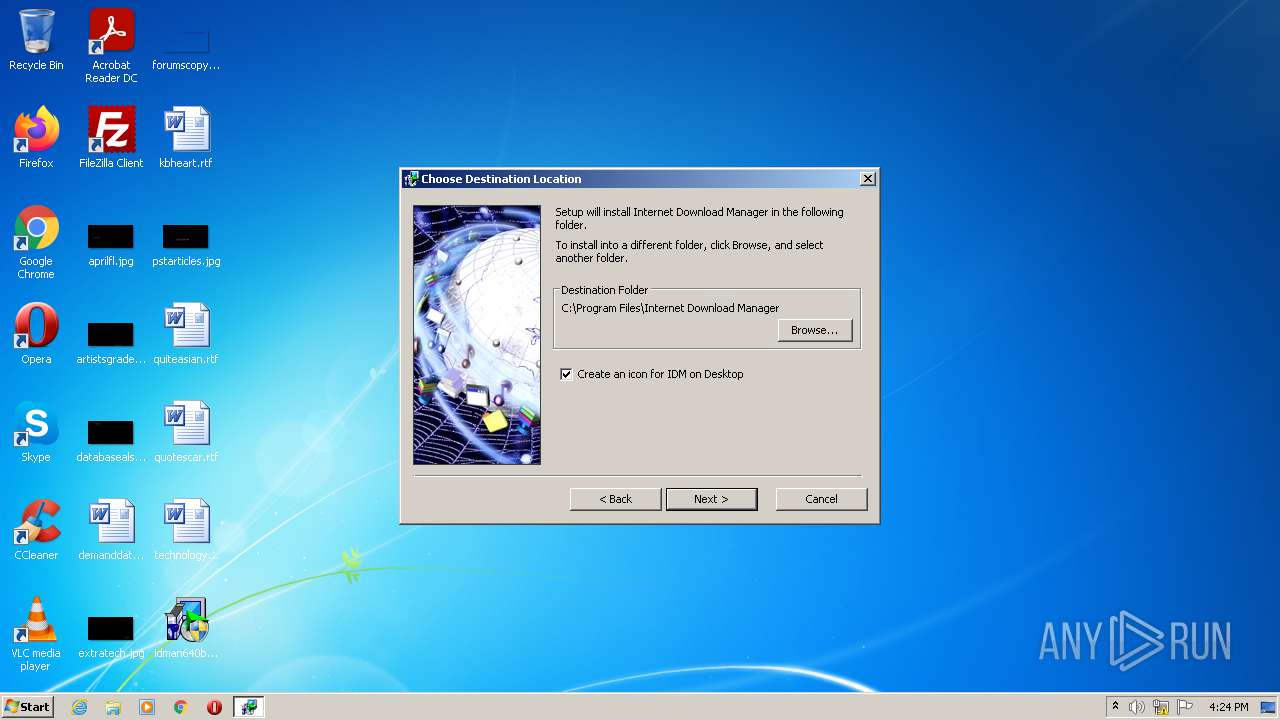The image size is (1280, 720).
Task: Open Windows Media Player on taskbar
Action: point(147,707)
